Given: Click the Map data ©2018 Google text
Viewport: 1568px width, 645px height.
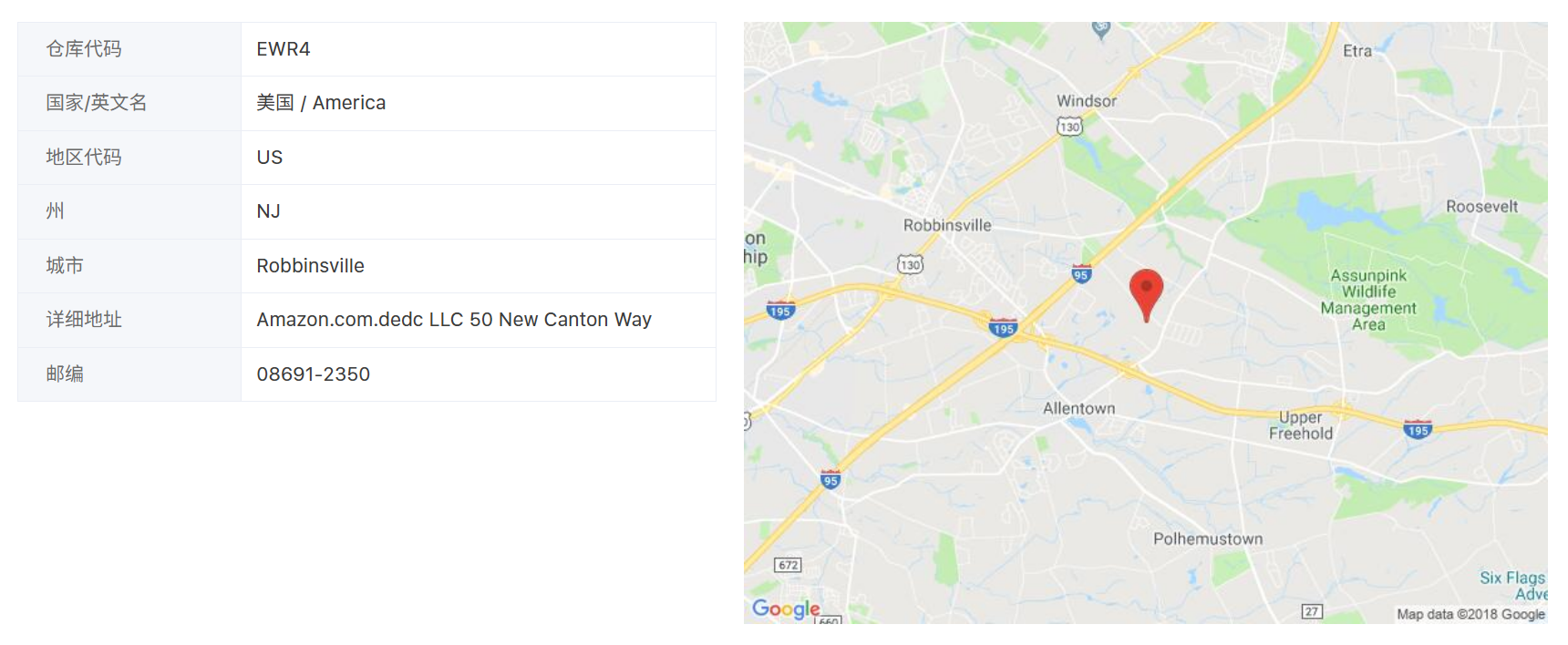Looking at the screenshot, I should 1470,614.
